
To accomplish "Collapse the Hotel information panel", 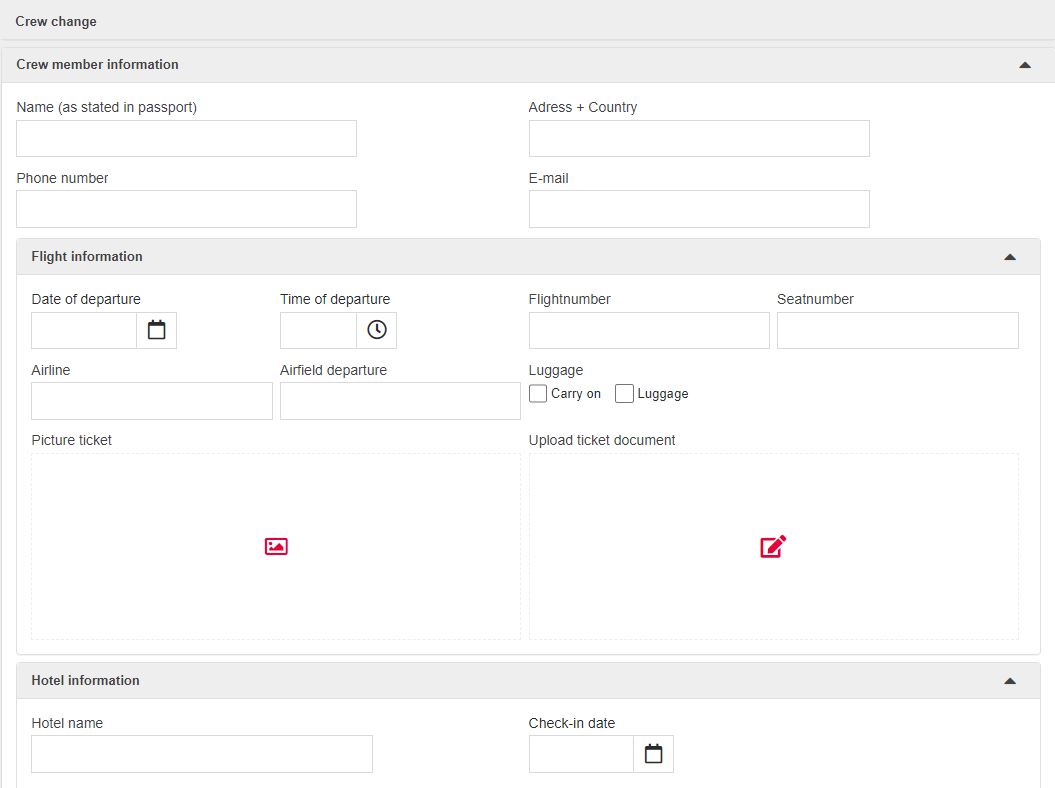I will [1009, 681].
